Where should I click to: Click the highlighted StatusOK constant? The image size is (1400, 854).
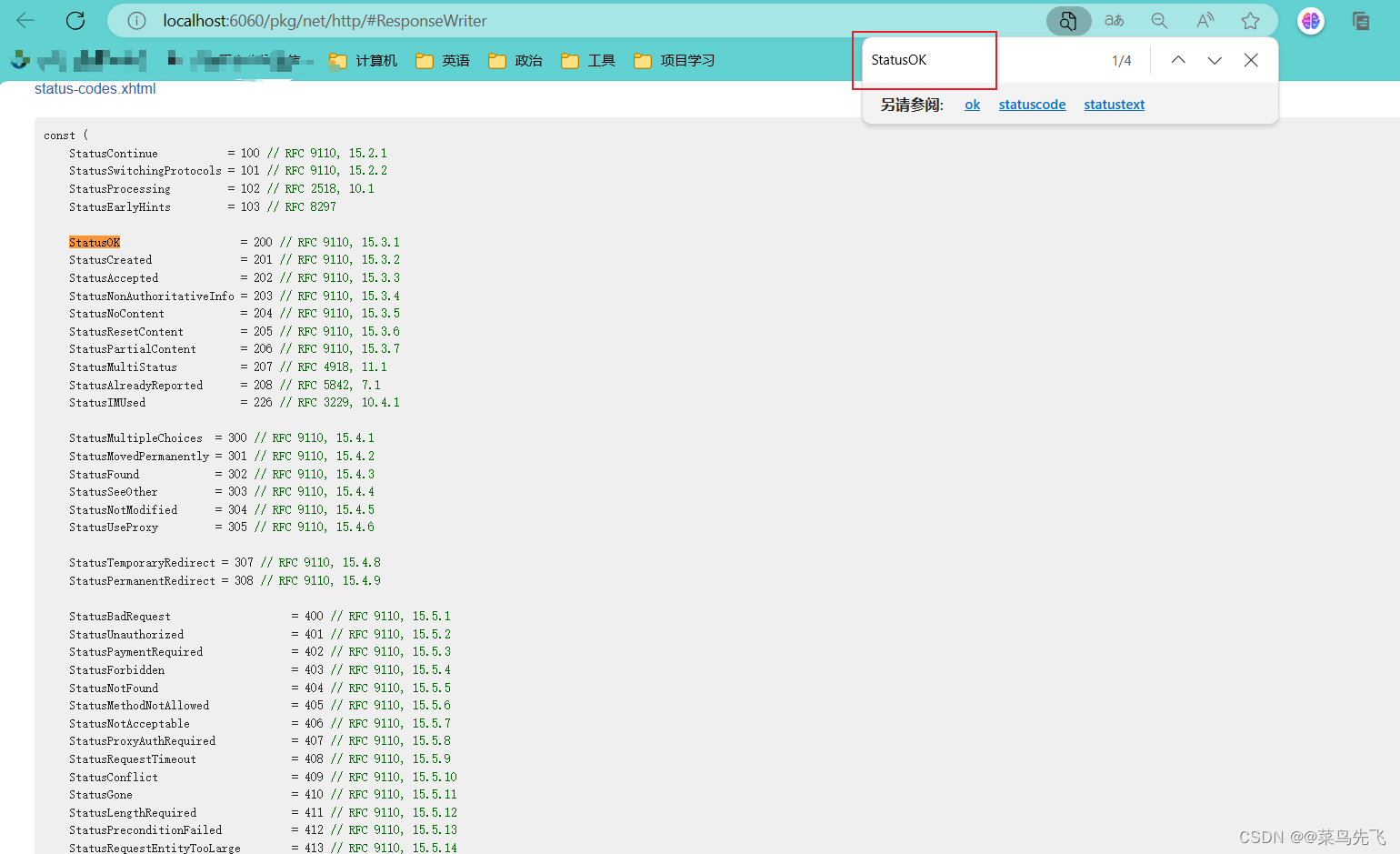(95, 242)
